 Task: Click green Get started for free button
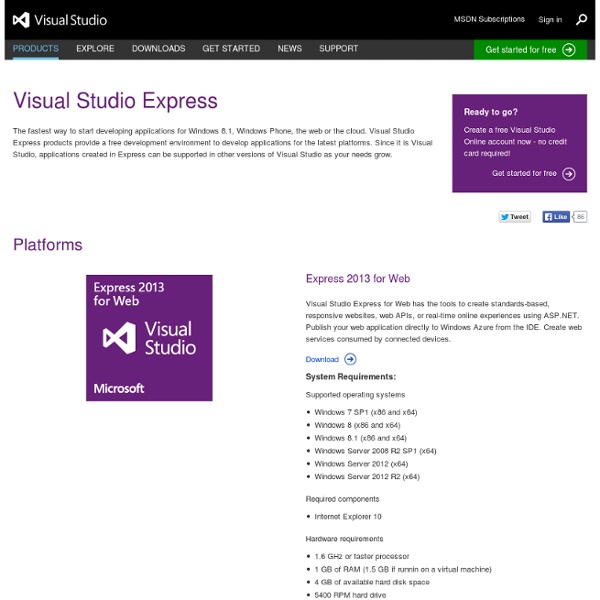tap(530, 50)
